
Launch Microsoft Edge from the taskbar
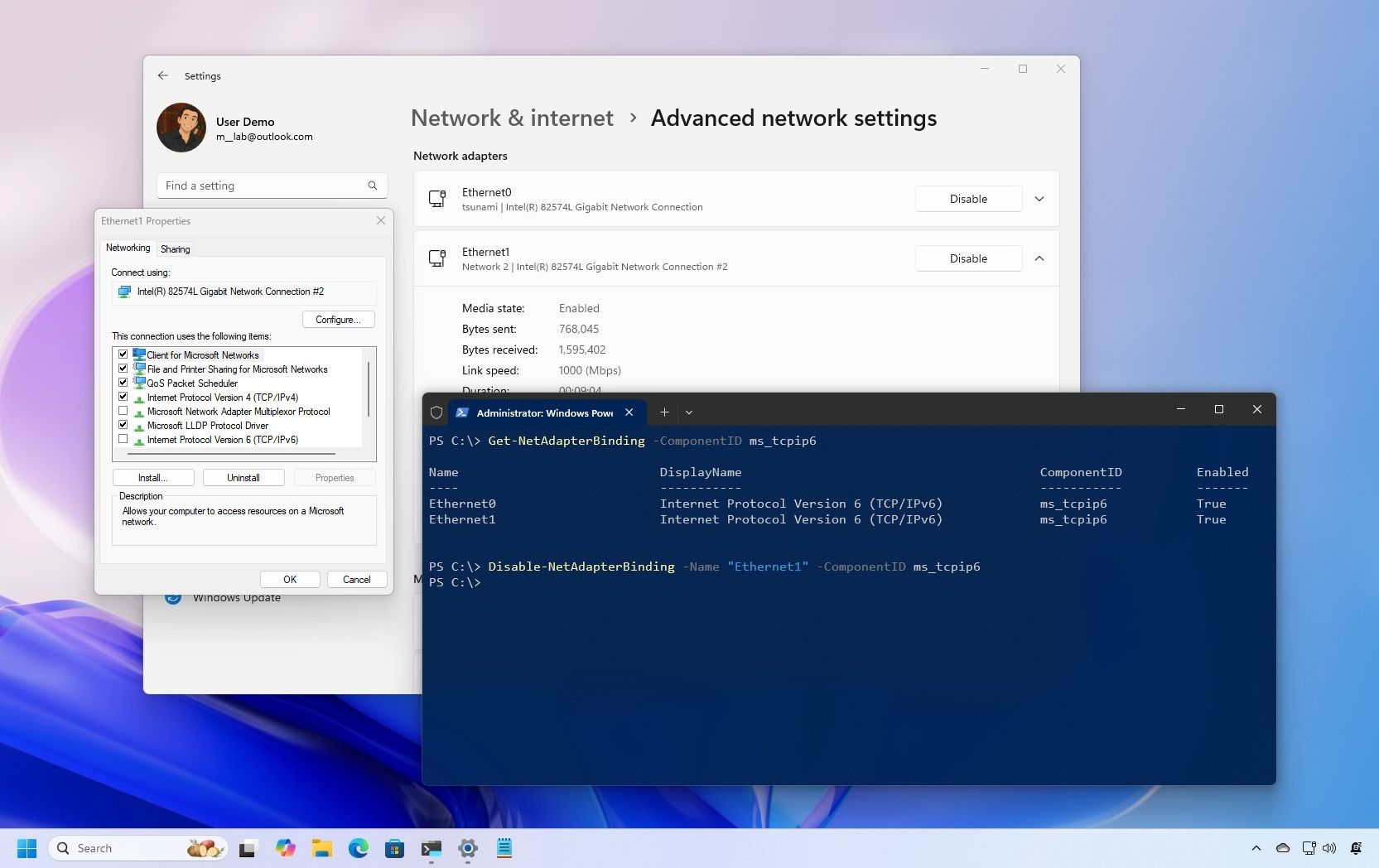[358, 848]
